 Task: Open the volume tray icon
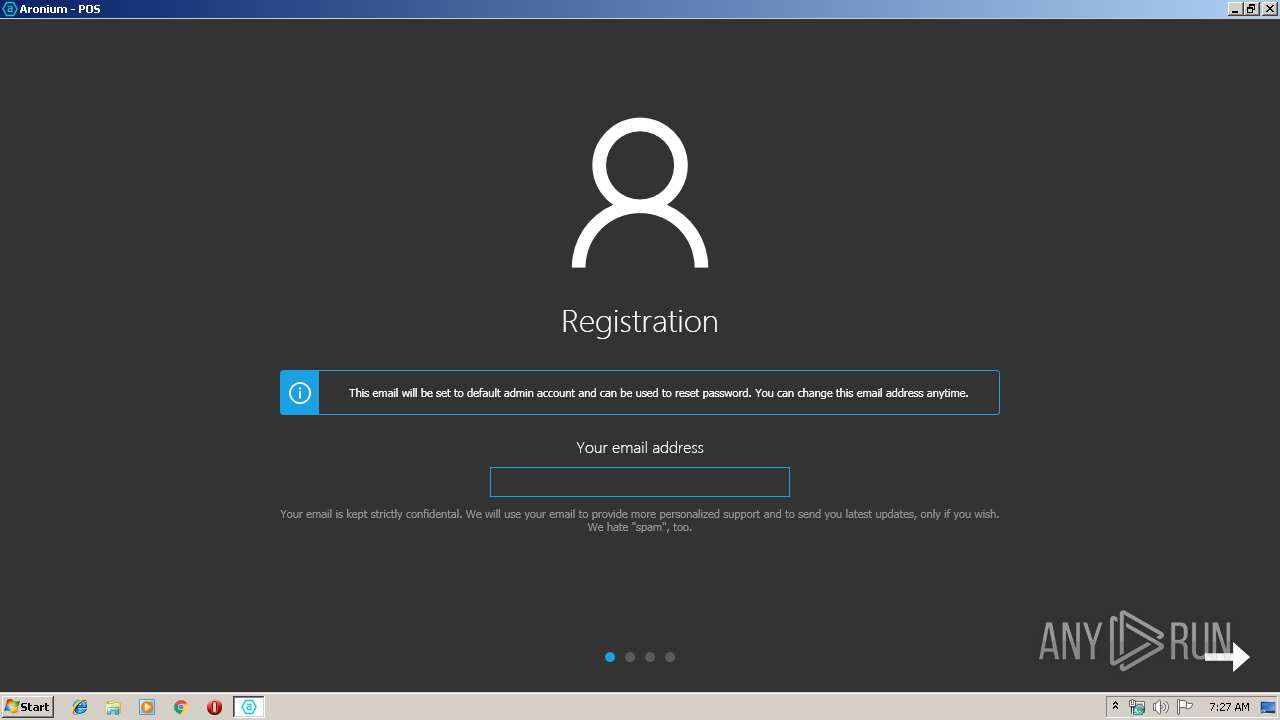tap(1160, 707)
